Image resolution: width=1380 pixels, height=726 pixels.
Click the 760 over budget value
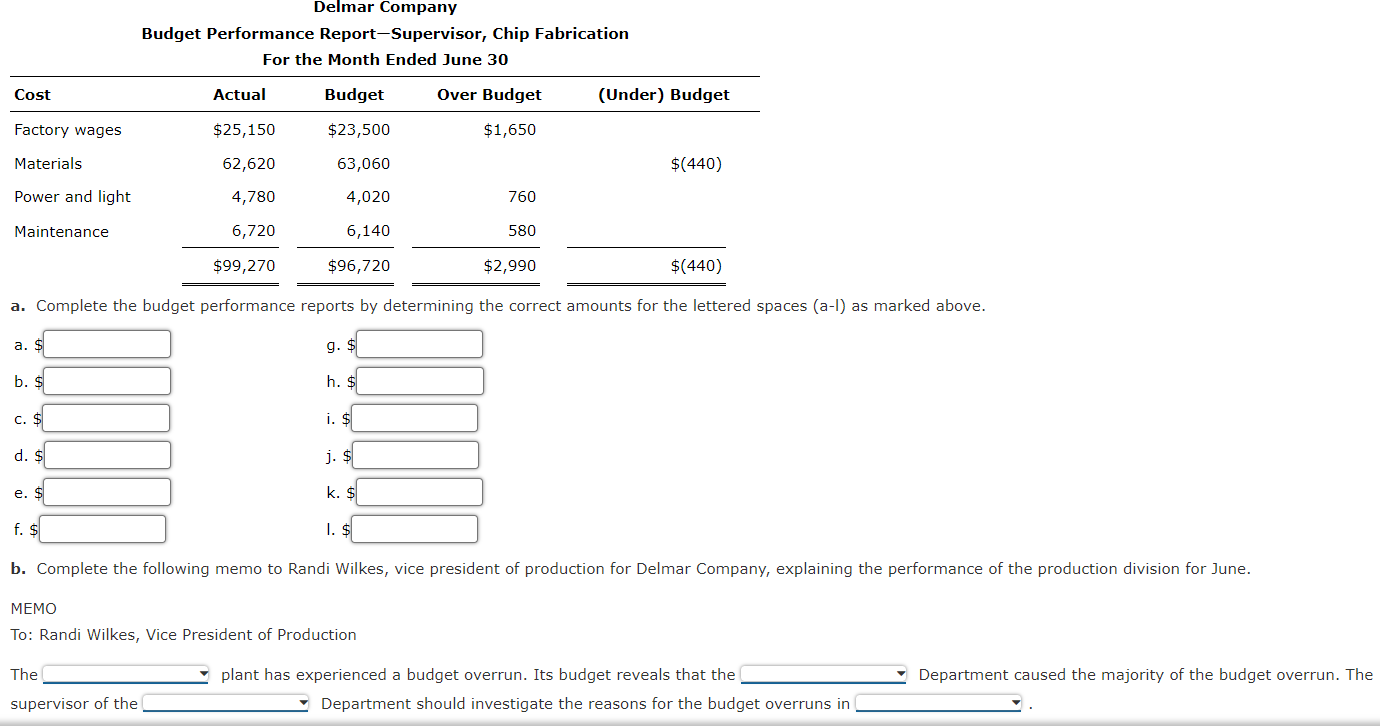click(522, 197)
